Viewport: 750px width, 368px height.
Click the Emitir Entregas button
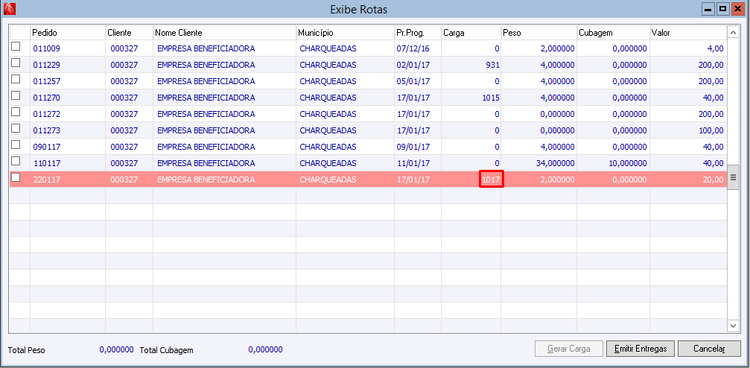click(640, 348)
